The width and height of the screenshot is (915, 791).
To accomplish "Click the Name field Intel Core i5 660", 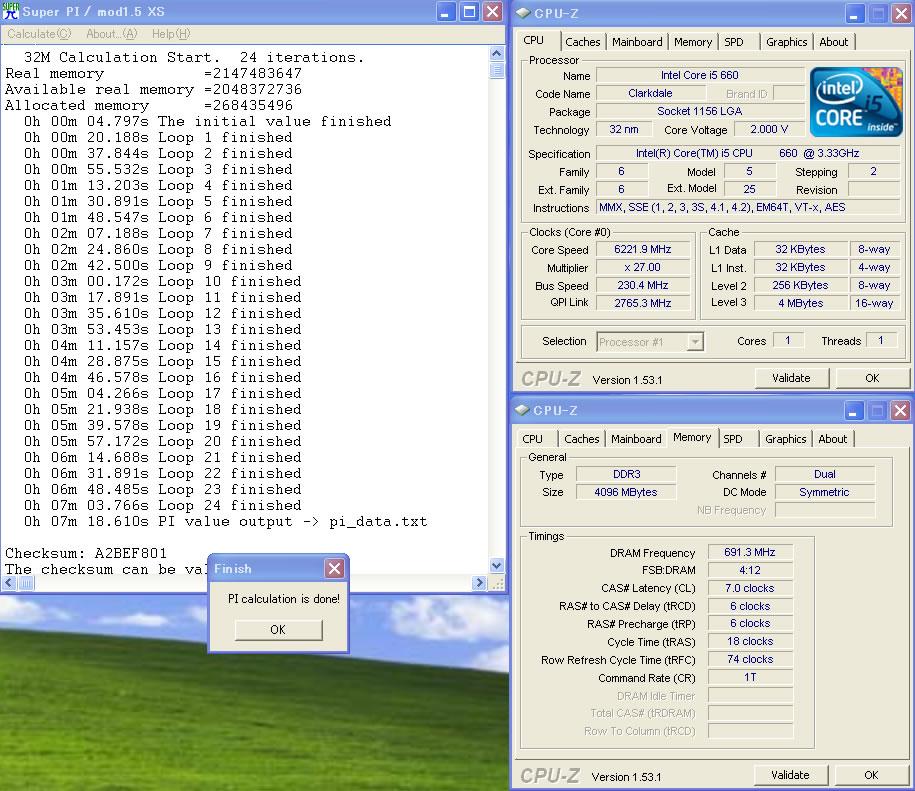I will pos(700,75).
